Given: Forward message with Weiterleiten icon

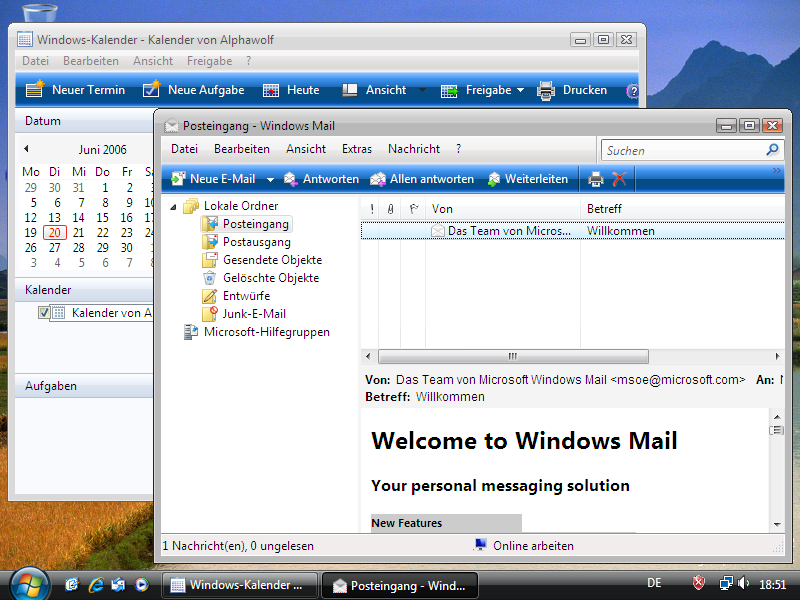Looking at the screenshot, I should click(494, 179).
